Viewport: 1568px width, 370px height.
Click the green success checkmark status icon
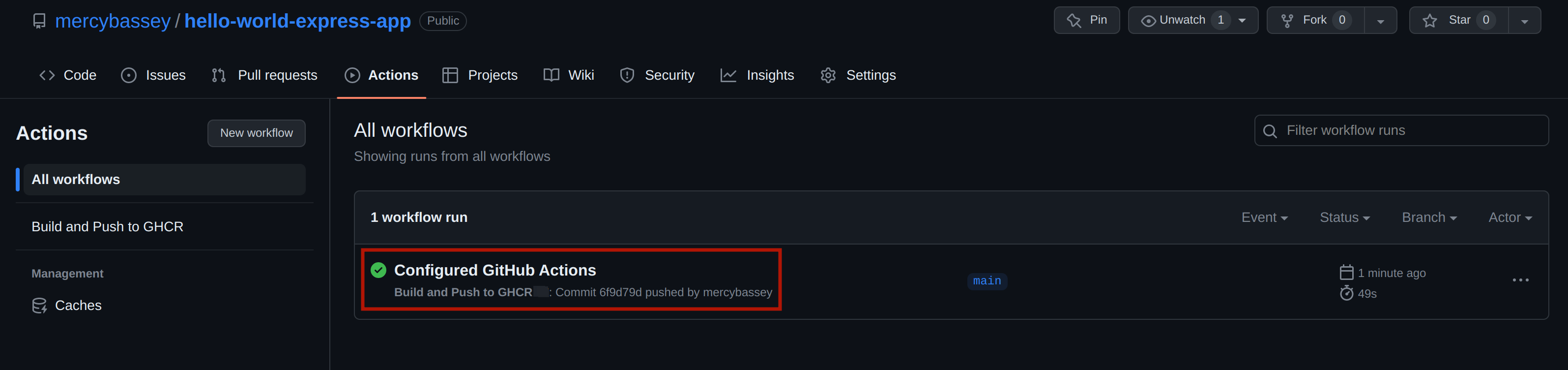378,270
